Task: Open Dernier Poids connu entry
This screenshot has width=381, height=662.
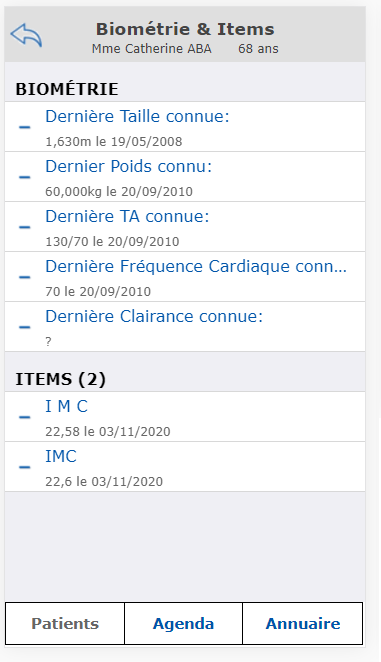Action: 185,176
